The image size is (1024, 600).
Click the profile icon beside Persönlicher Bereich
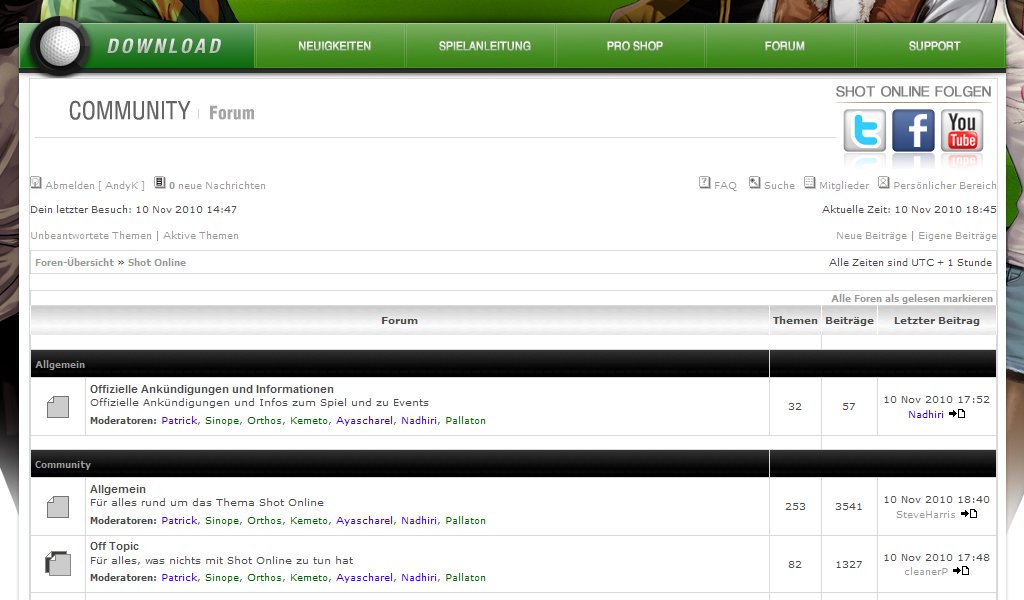pos(884,183)
